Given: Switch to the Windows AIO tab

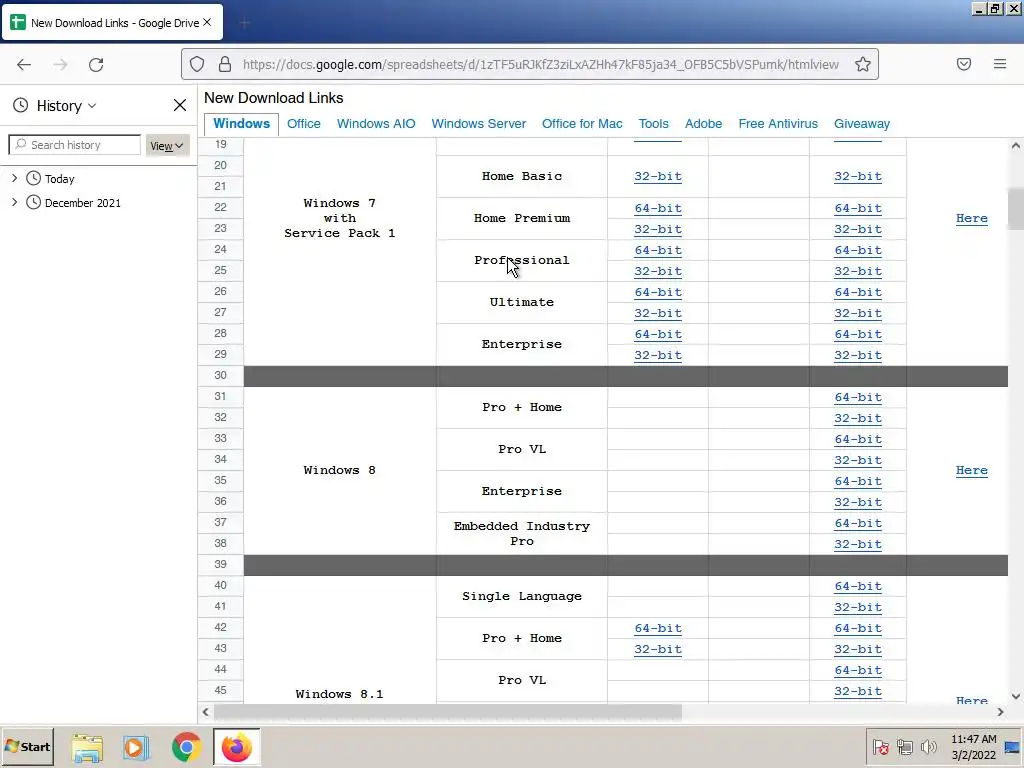Looking at the screenshot, I should 376,123.
